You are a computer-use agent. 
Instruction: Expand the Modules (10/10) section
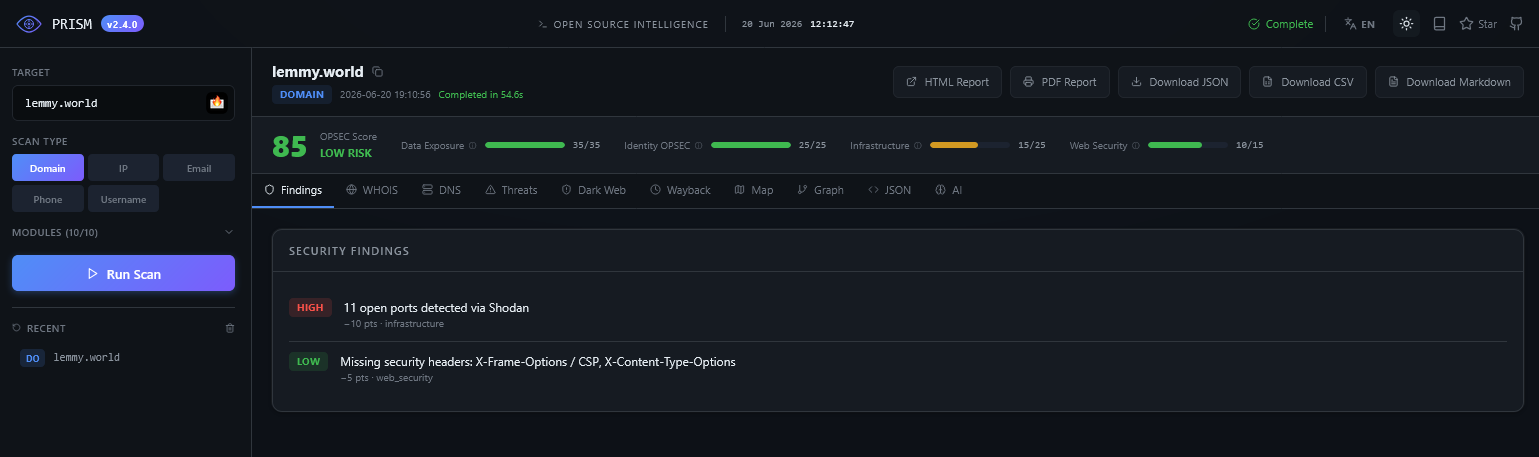pos(123,232)
